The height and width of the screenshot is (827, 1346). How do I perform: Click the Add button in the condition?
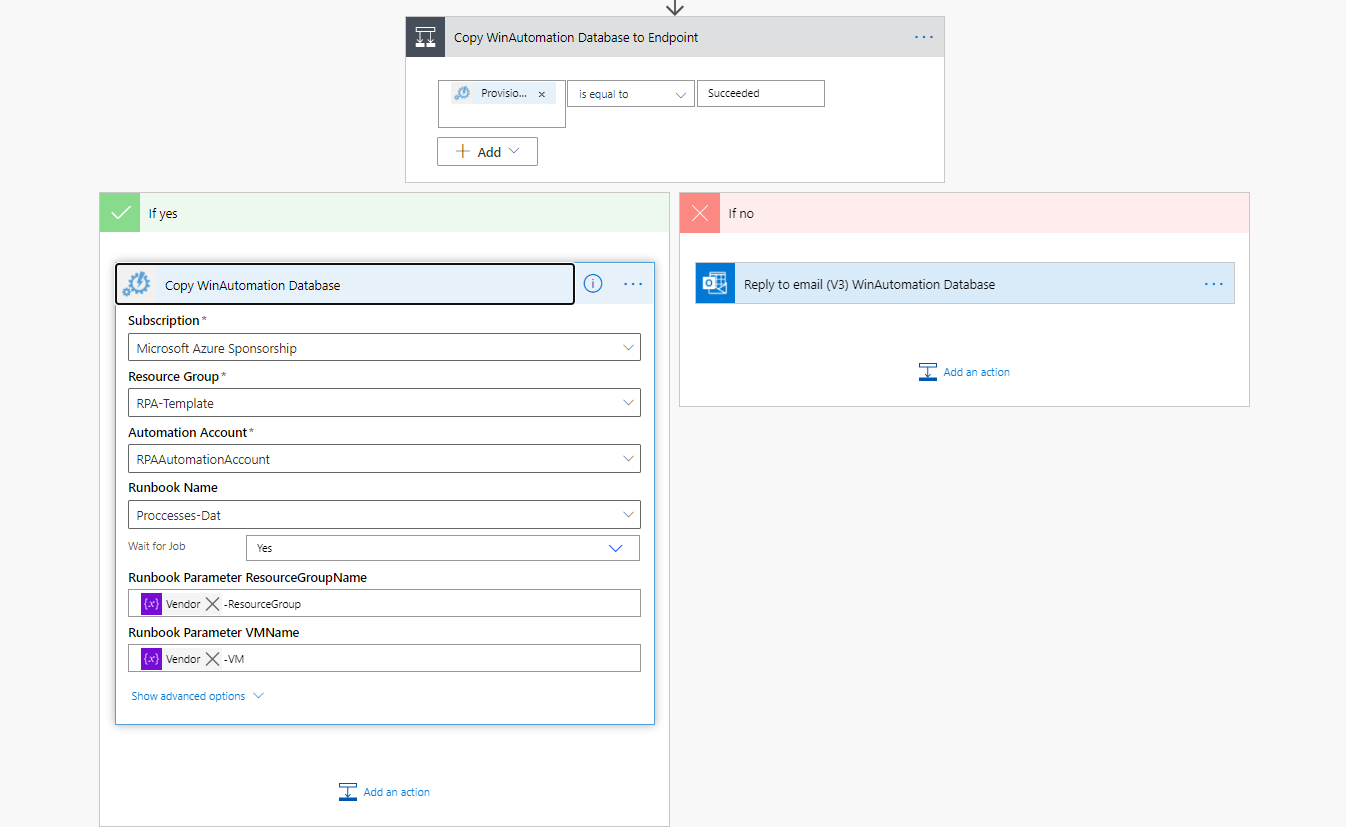click(x=487, y=152)
